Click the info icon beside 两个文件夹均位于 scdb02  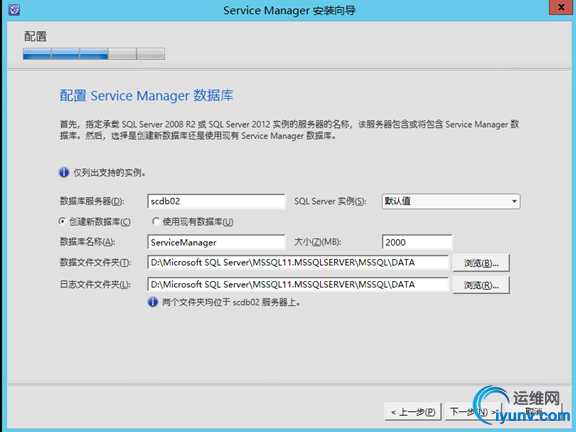pyautogui.click(x=153, y=302)
